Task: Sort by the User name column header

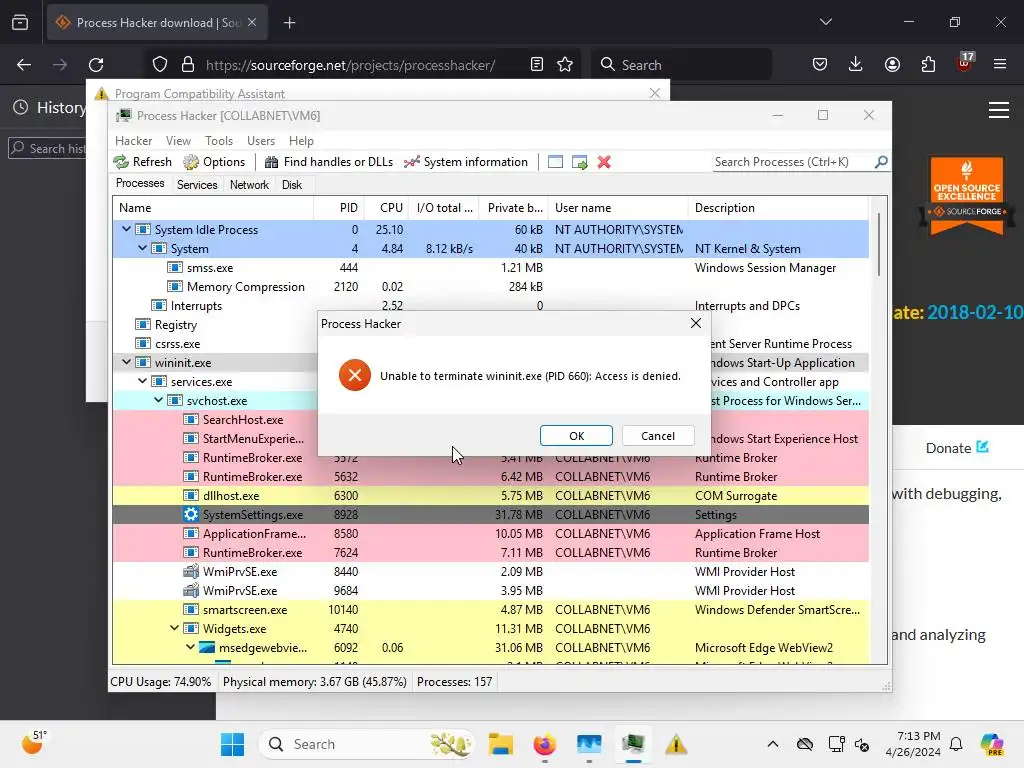Action: coord(618,208)
